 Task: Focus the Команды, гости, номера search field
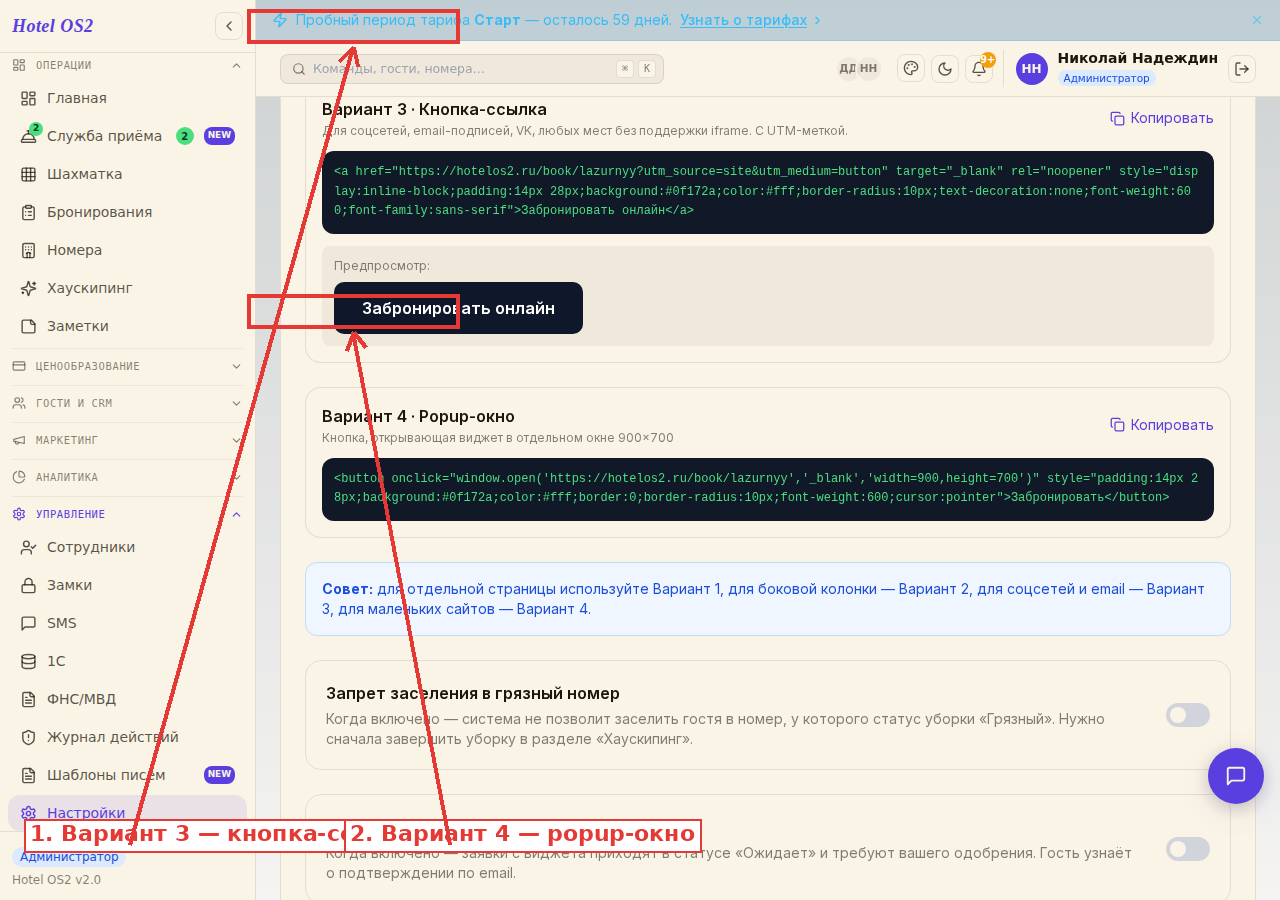(x=472, y=69)
